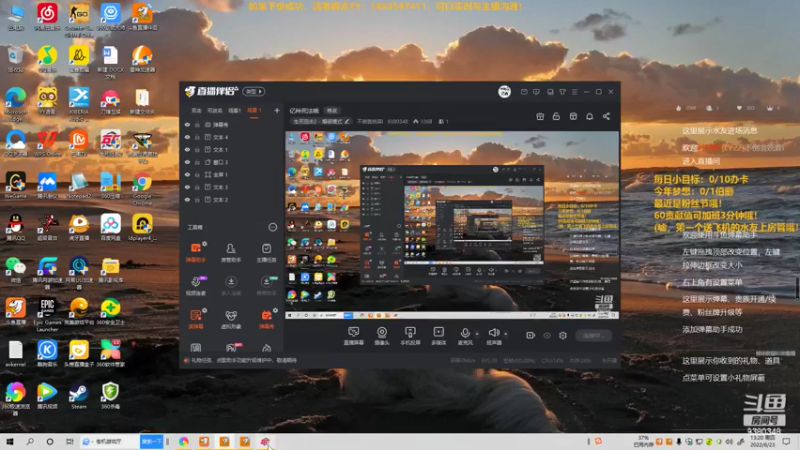Open the Steam desktop shortcut
This screenshot has height=450, width=800.
click(x=79, y=396)
